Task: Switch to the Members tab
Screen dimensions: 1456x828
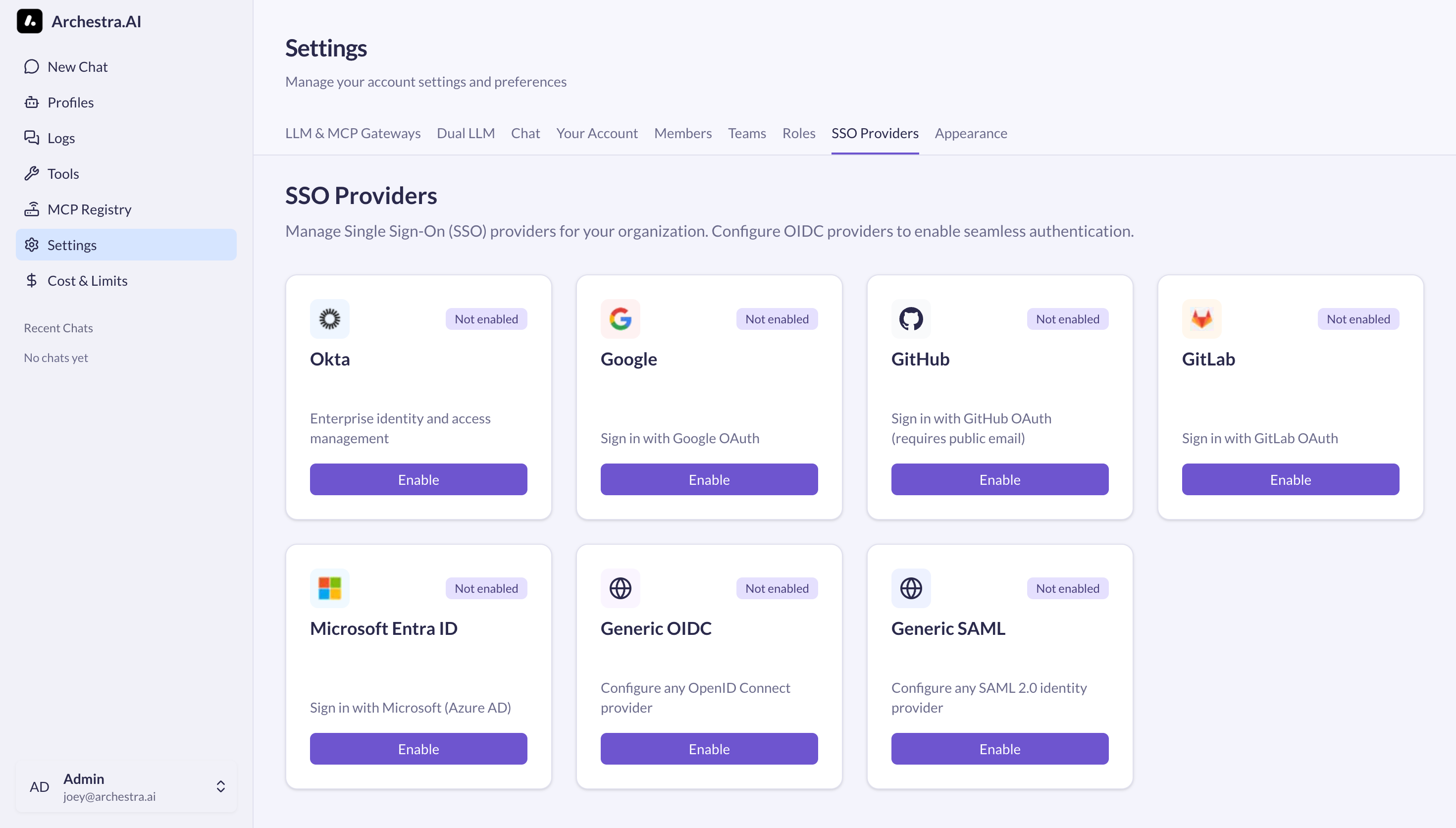Action: coord(682,134)
